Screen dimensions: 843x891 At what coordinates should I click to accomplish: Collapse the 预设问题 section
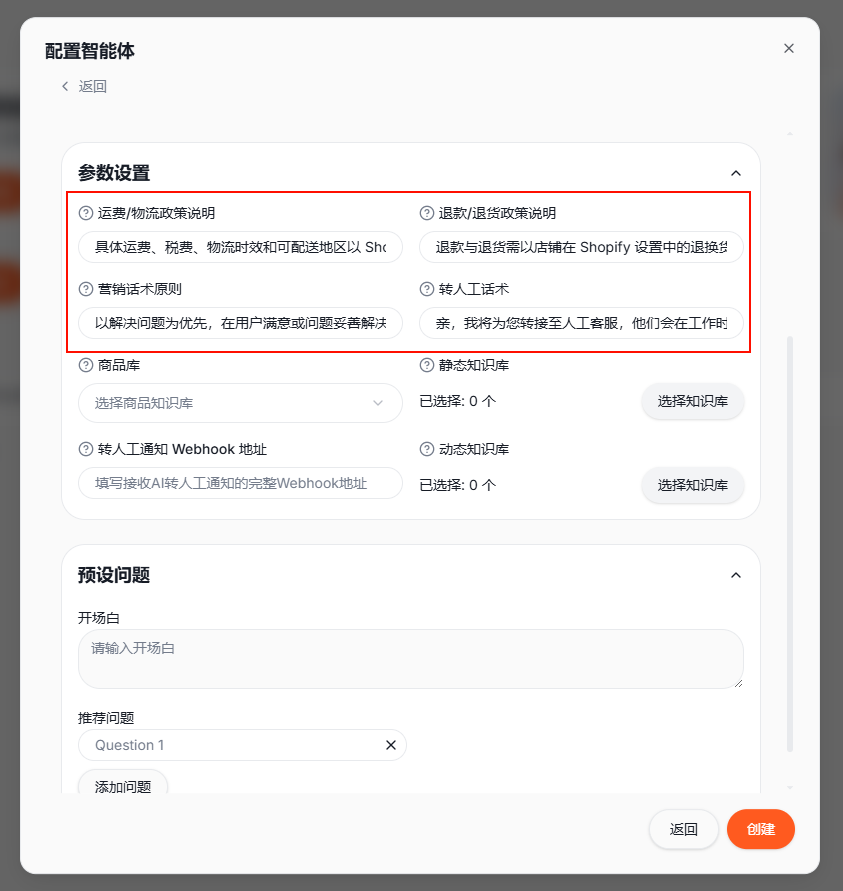click(x=736, y=575)
